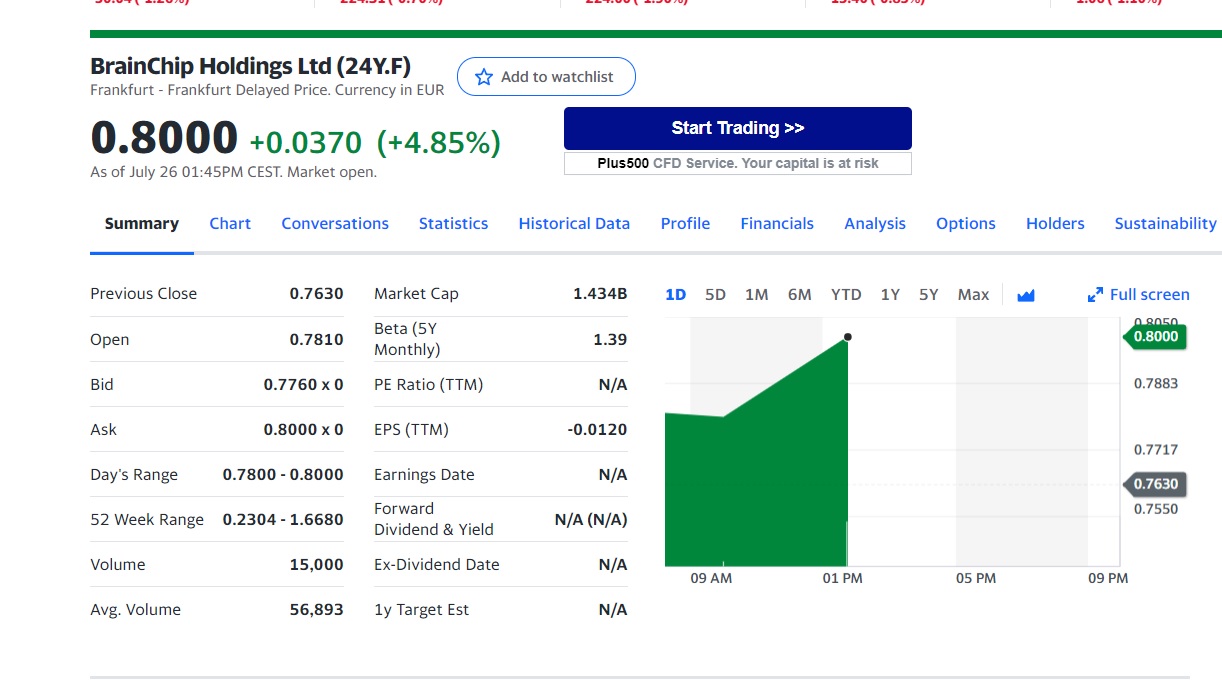1222x680 pixels.
Task: Set chart range to YTD
Action: pyautogui.click(x=846, y=295)
